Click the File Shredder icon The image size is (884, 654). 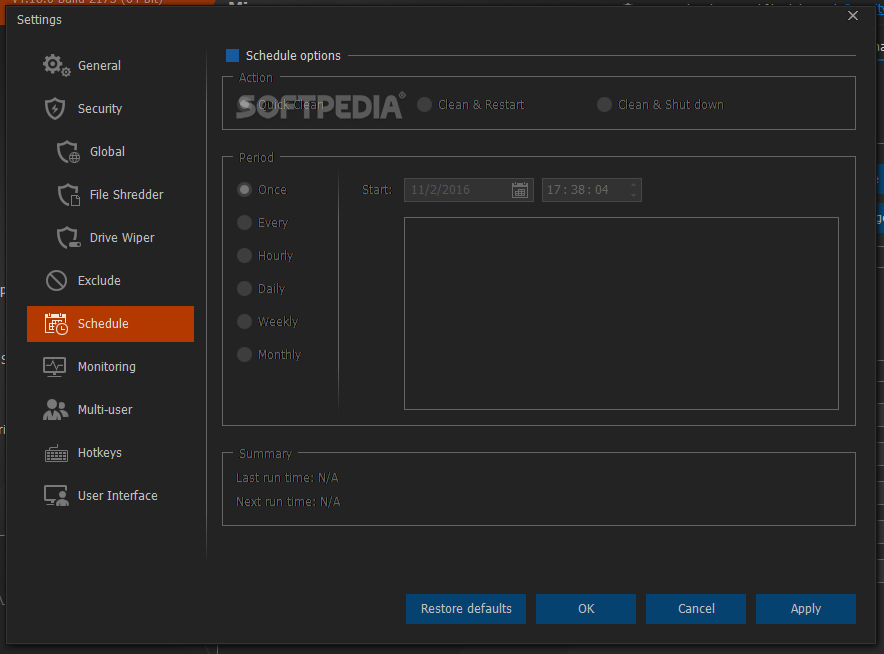(69, 195)
